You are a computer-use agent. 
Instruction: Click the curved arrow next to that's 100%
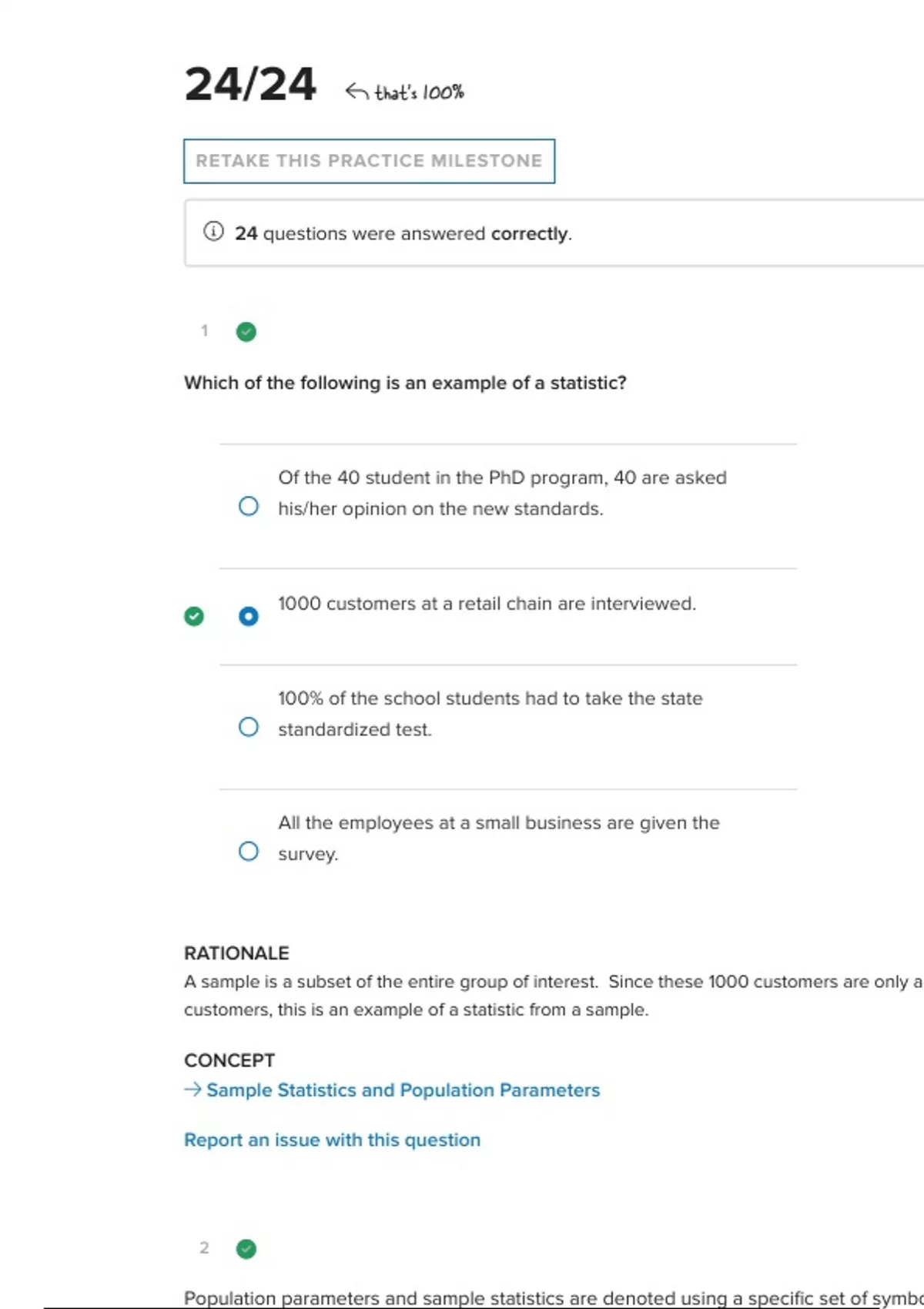pyautogui.click(x=357, y=92)
